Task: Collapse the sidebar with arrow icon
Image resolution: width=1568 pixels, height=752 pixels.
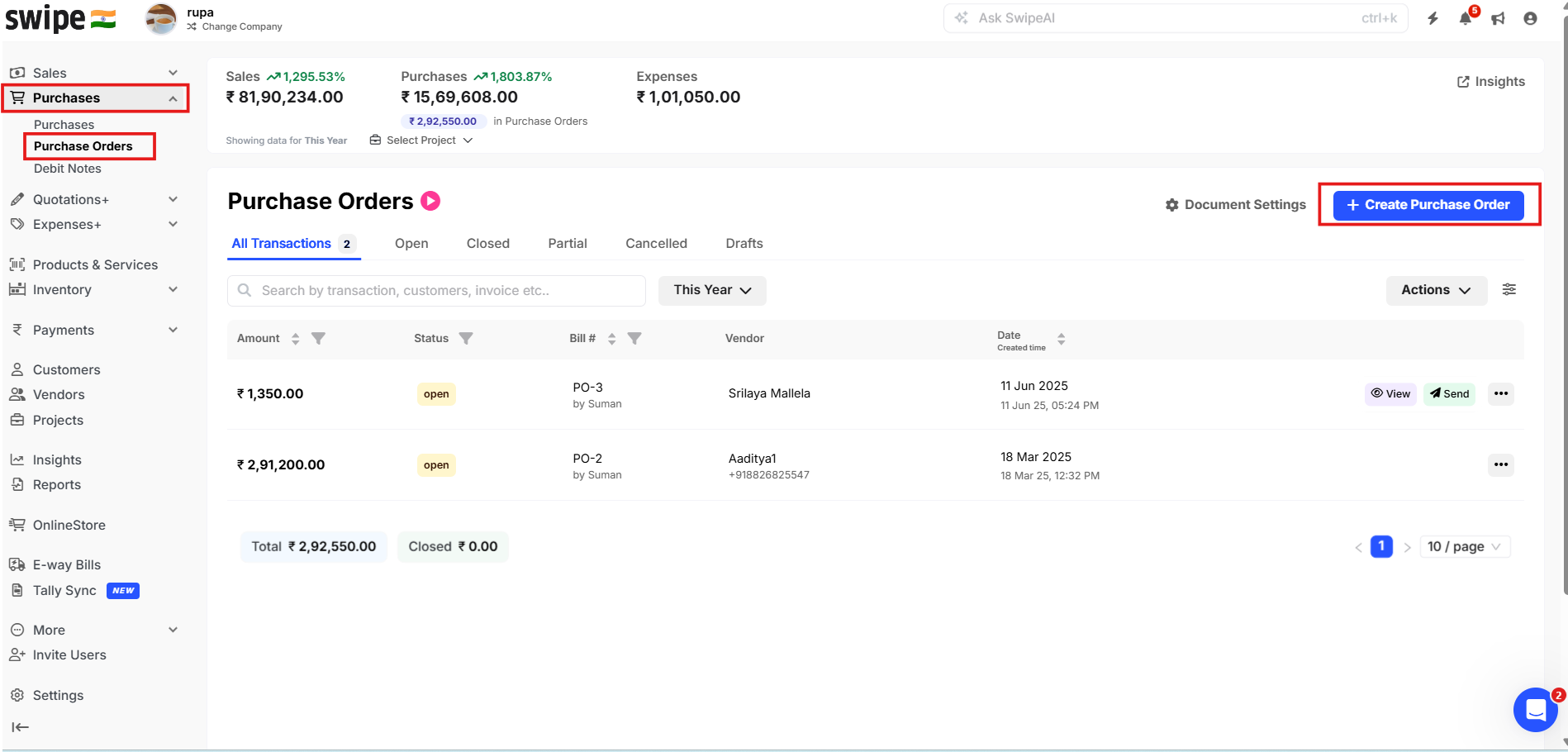Action: coord(21,727)
